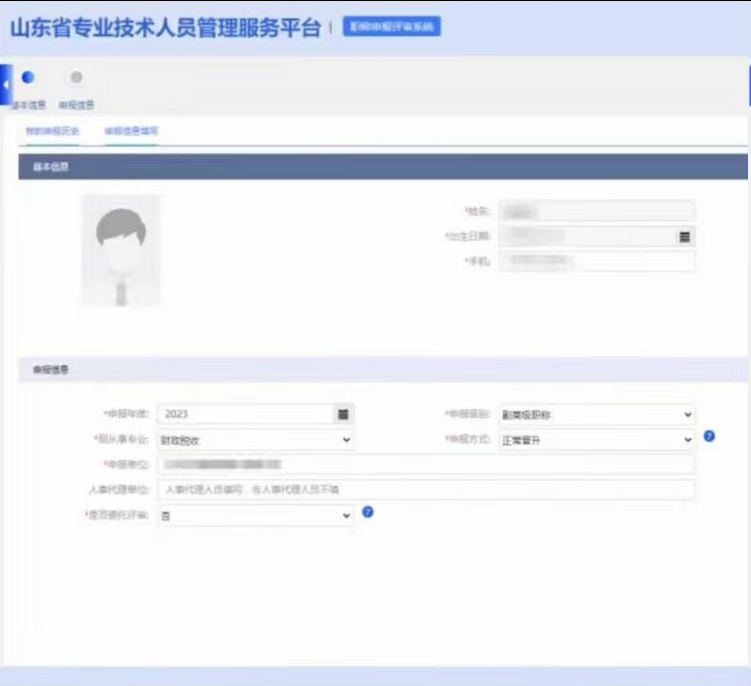Open the 申报年度 calendar picker icon
This screenshot has width=751, height=686.
(x=343, y=414)
